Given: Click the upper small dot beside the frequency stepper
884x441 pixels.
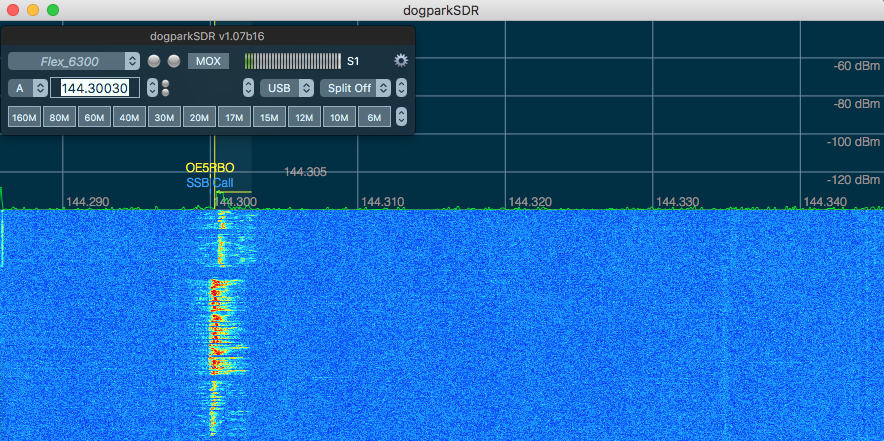Looking at the screenshot, I should point(166,83).
